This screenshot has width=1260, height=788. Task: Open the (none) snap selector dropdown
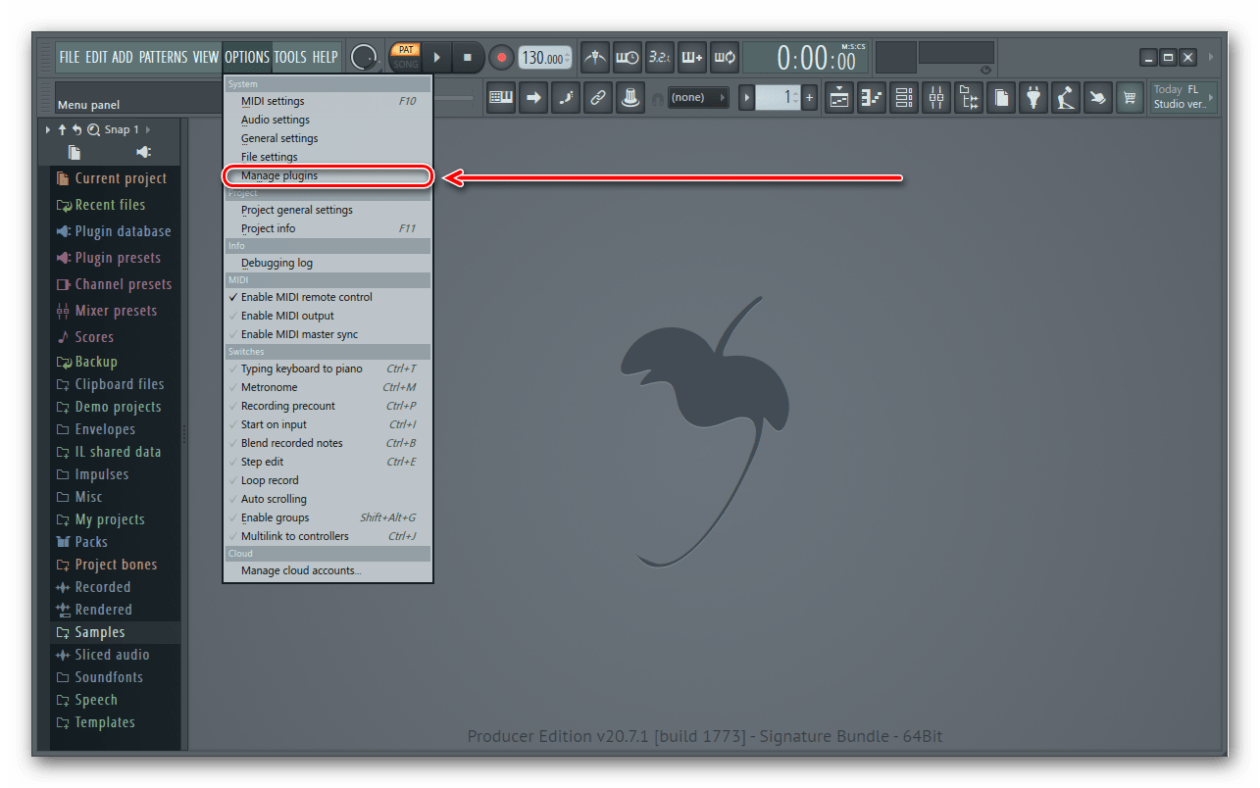[697, 98]
